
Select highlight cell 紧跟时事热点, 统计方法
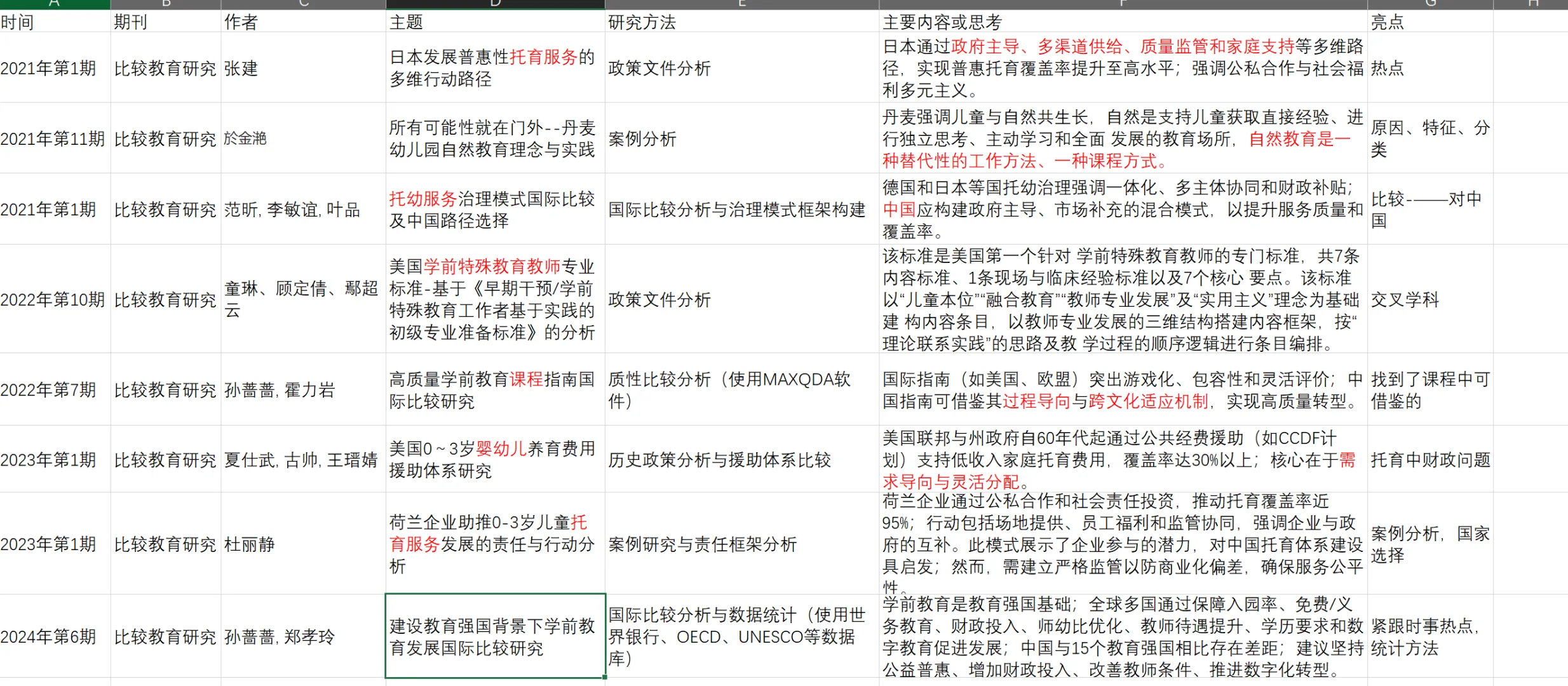(x=1429, y=636)
